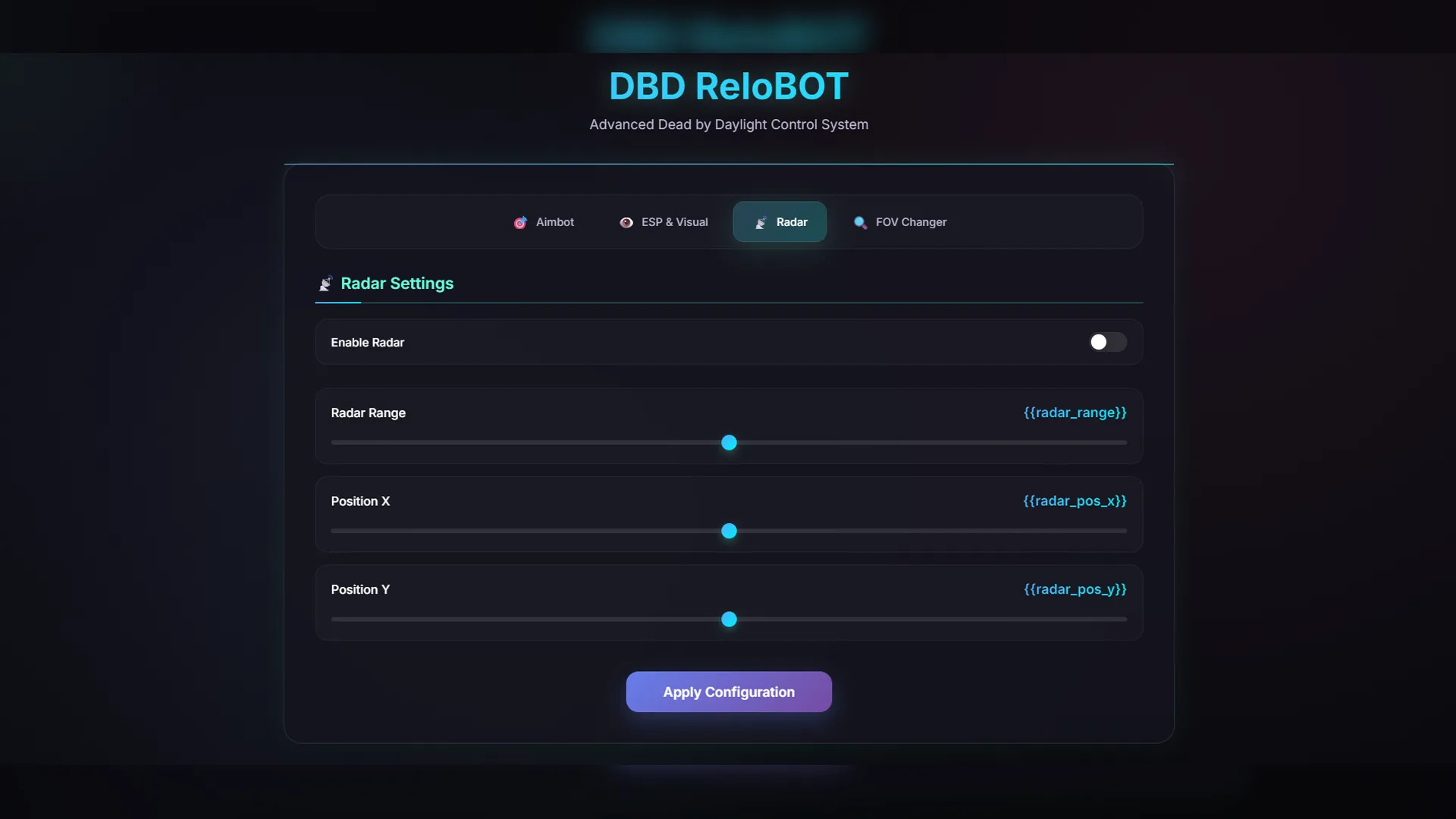Open the Aimbot tab
Viewport: 1456px width, 819px height.
point(554,222)
